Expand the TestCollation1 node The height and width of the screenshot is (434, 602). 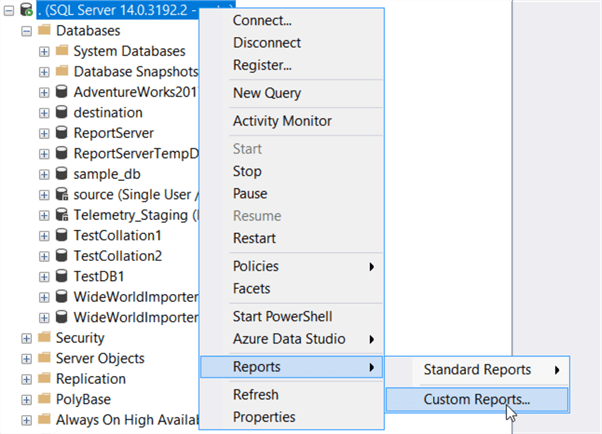(x=44, y=236)
